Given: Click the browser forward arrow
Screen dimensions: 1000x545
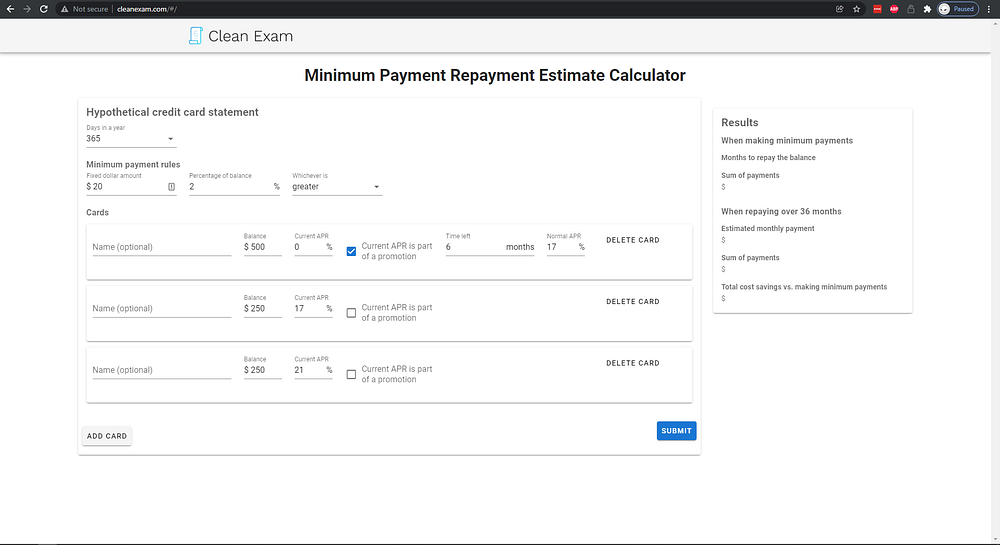Looking at the screenshot, I should pyautogui.click(x=27, y=9).
